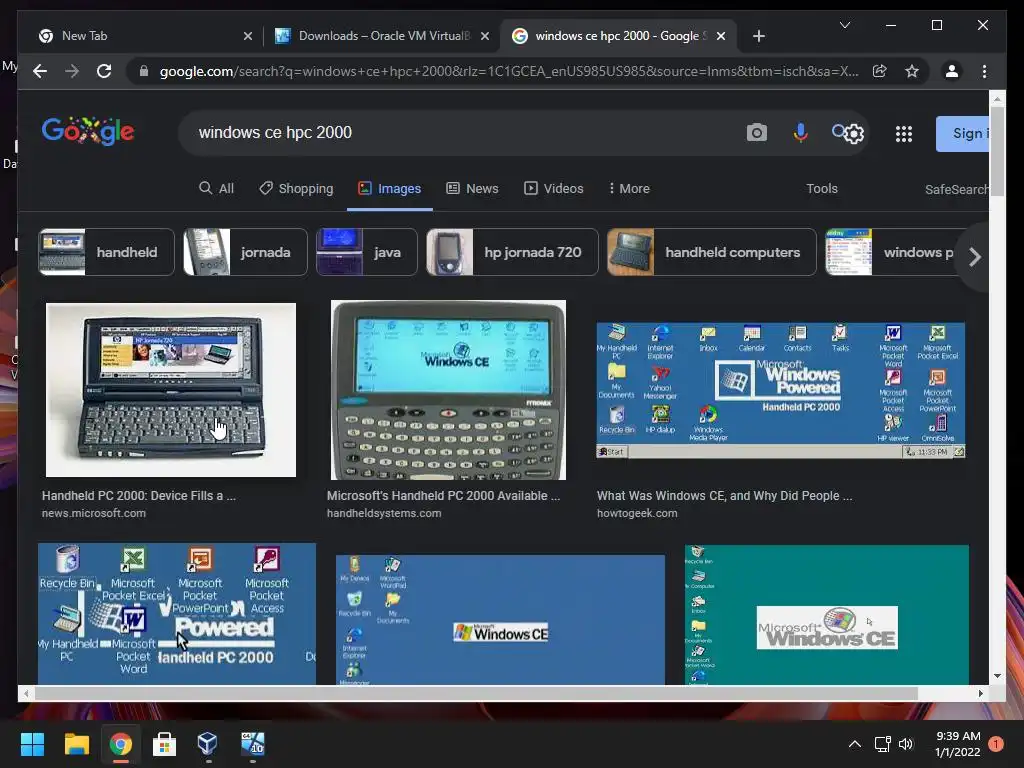1024x768 pixels.
Task: Switch to the News results tab
Action: coord(472,188)
